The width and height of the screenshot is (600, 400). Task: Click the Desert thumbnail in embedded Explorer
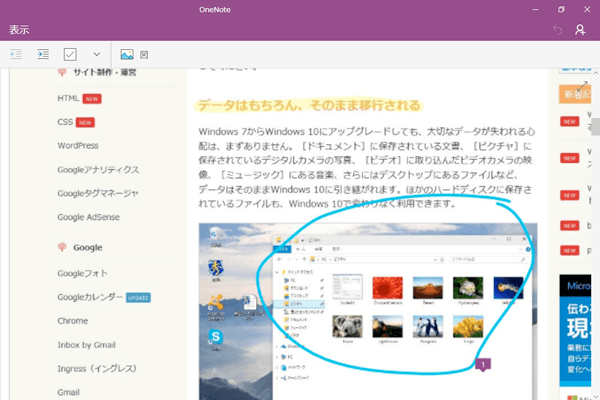(x=428, y=288)
